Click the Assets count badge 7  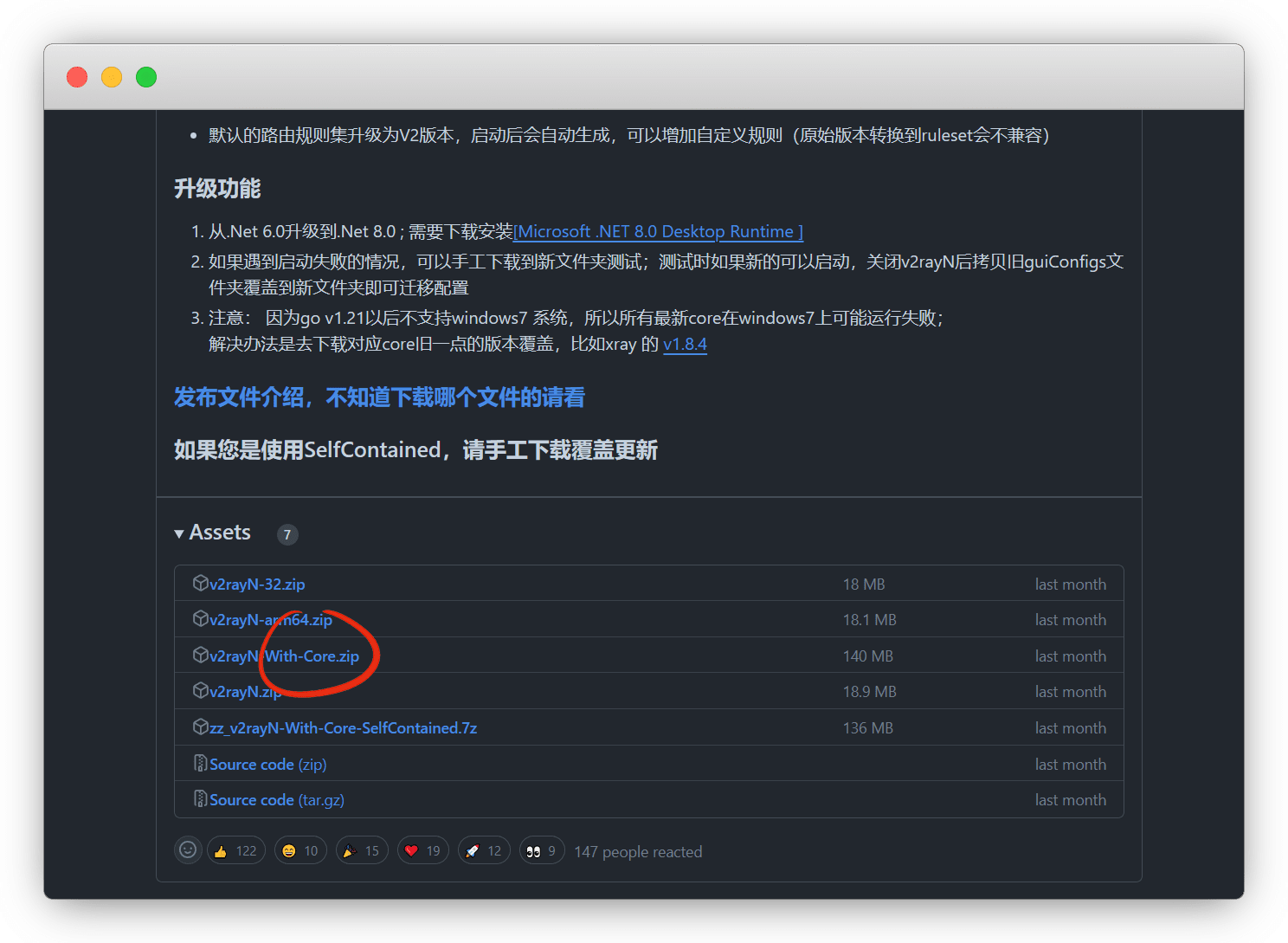(287, 534)
